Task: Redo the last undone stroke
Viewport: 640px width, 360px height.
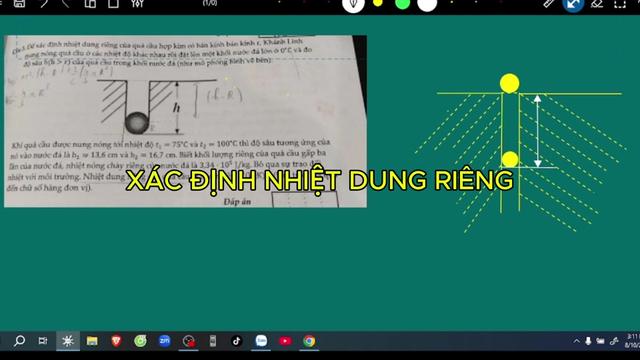Action: pyautogui.click(x=65, y=4)
